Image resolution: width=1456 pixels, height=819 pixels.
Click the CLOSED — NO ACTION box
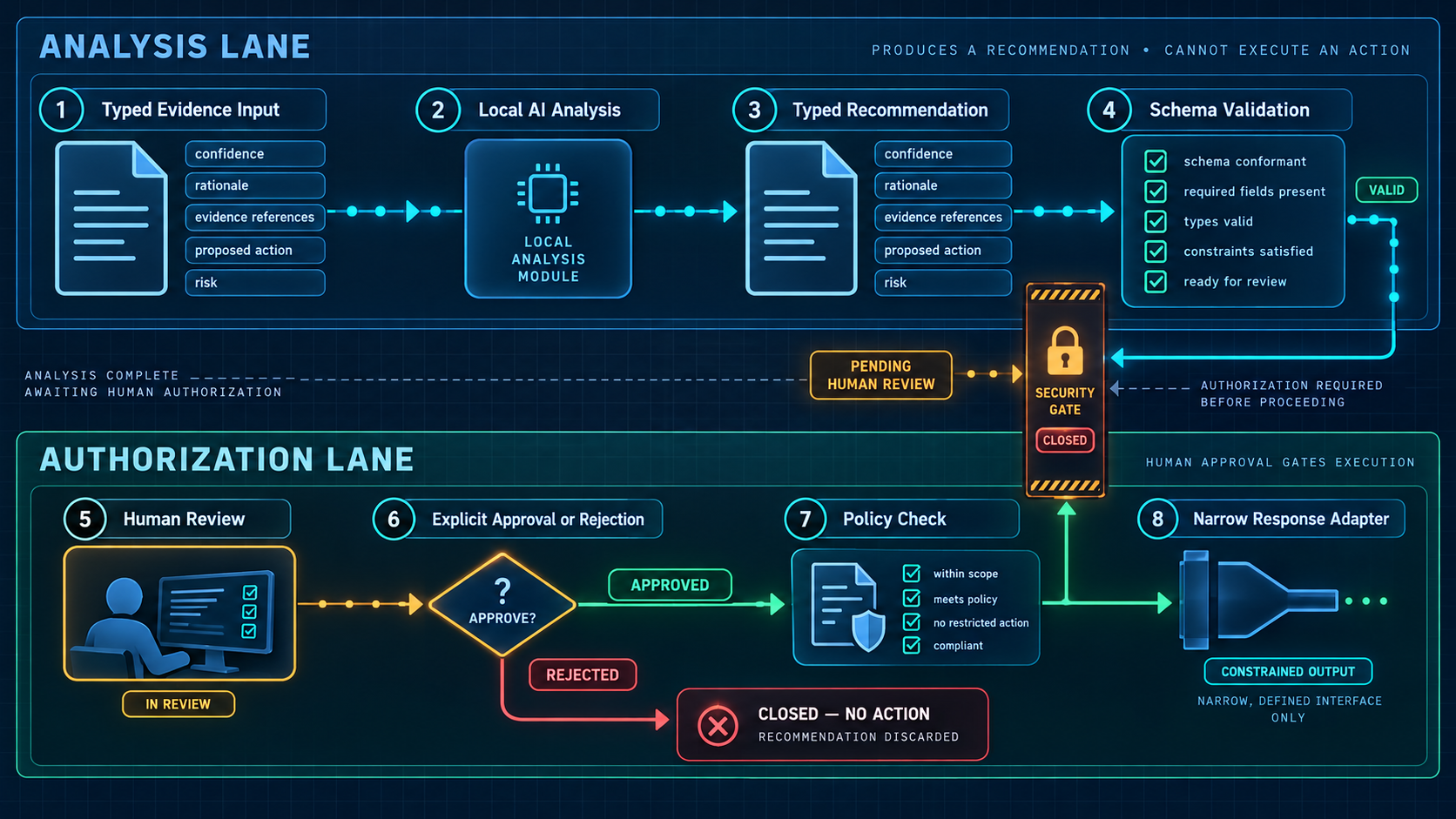pyautogui.click(x=832, y=725)
